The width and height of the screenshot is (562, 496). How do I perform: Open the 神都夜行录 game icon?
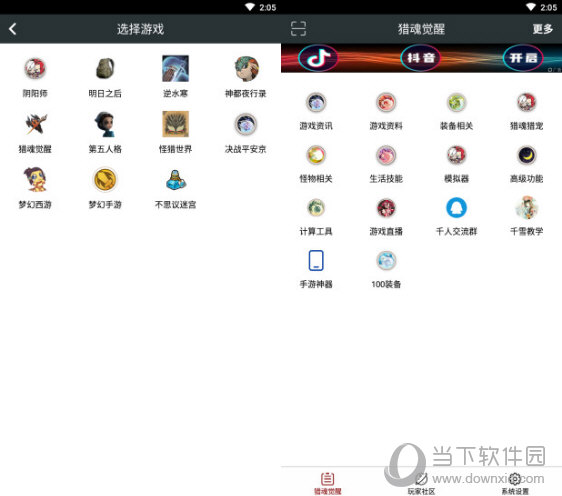click(246, 68)
